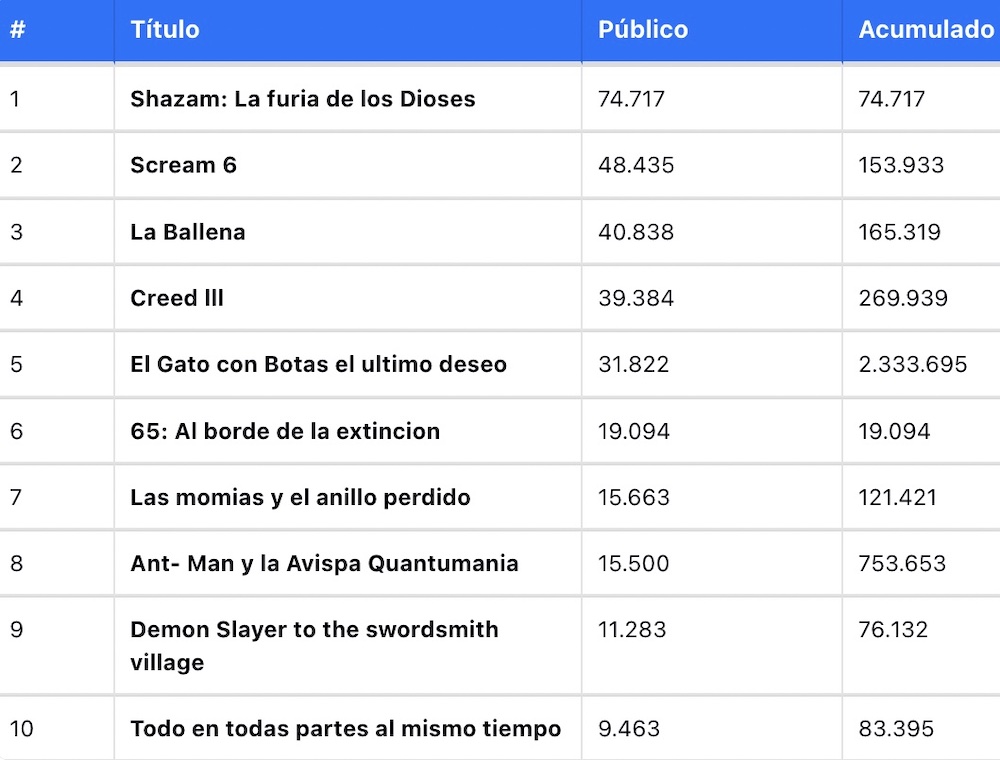Select Ant-Man y la Avispa Quantumania
This screenshot has height=760, width=1000.
tap(324, 563)
